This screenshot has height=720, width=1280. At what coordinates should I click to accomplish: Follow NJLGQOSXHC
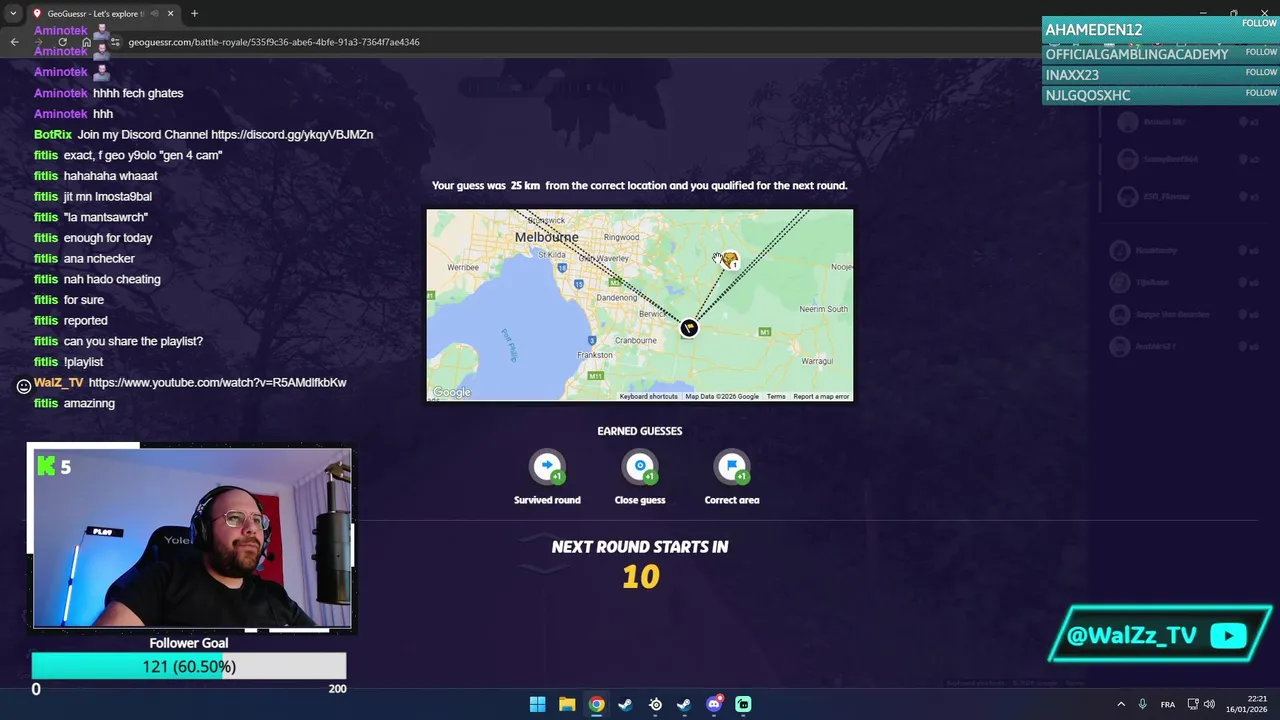pyautogui.click(x=1260, y=92)
